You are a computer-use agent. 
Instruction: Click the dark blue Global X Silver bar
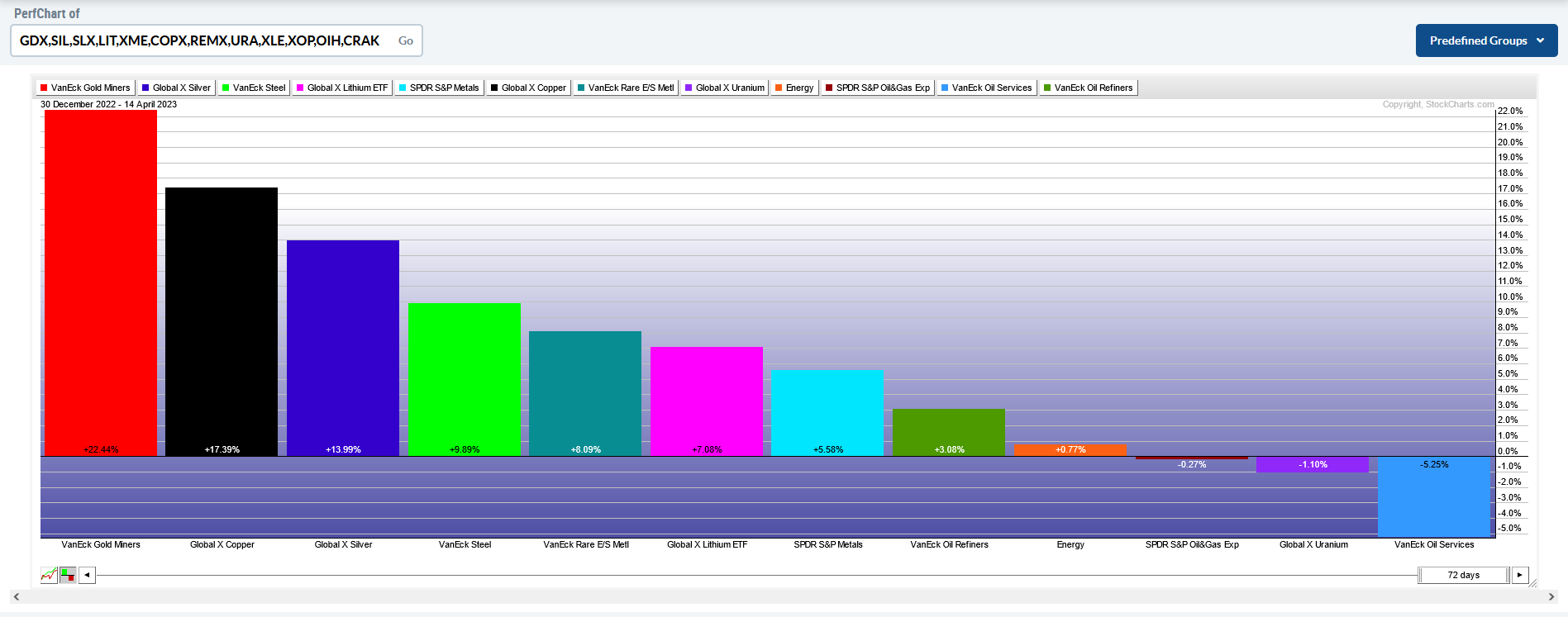point(343,348)
